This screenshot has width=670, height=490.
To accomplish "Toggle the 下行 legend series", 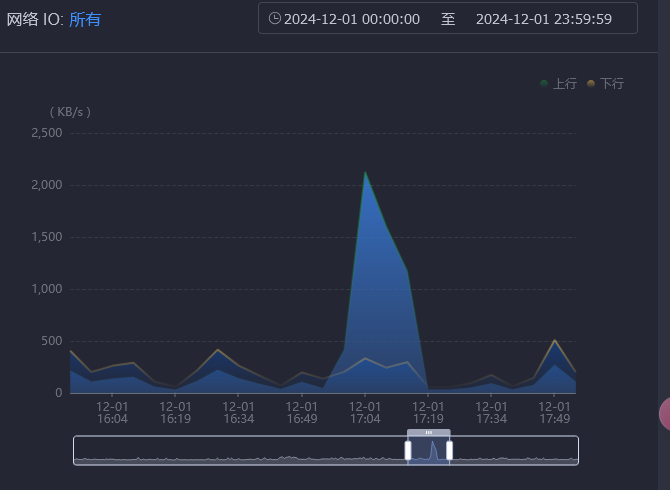I will 605,83.
